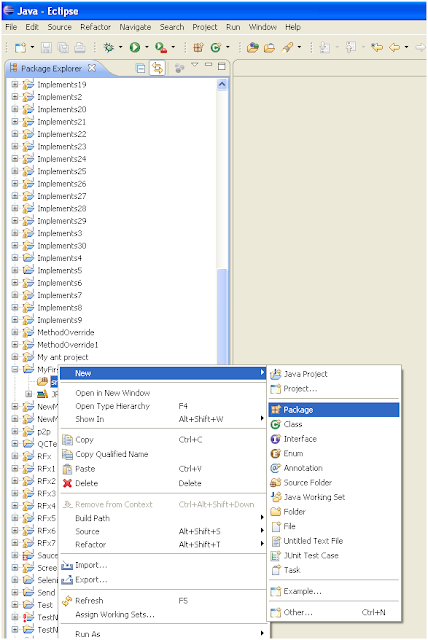Click the Print toolbar icon

click(80, 48)
